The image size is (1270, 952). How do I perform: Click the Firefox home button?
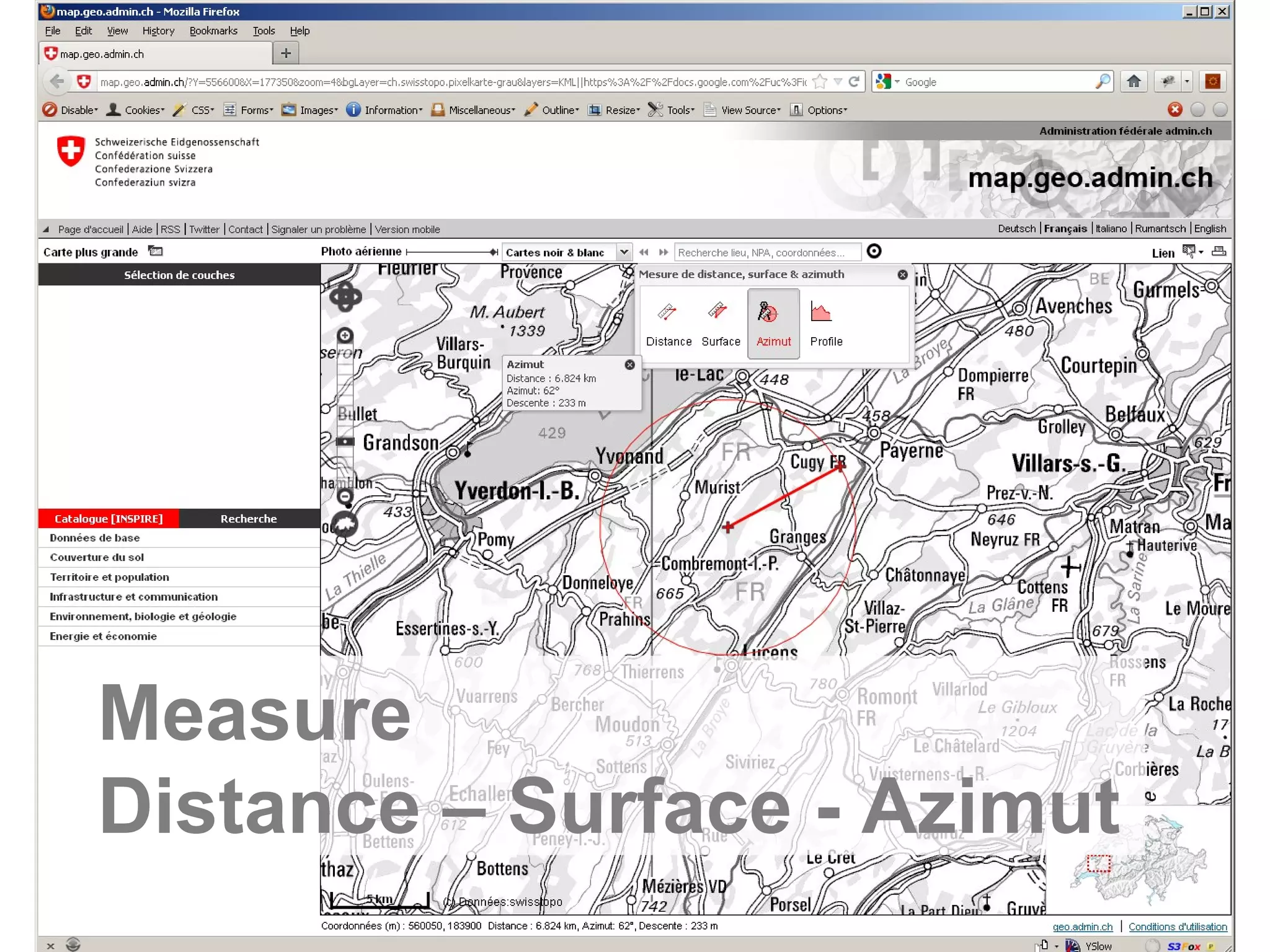tap(1134, 81)
